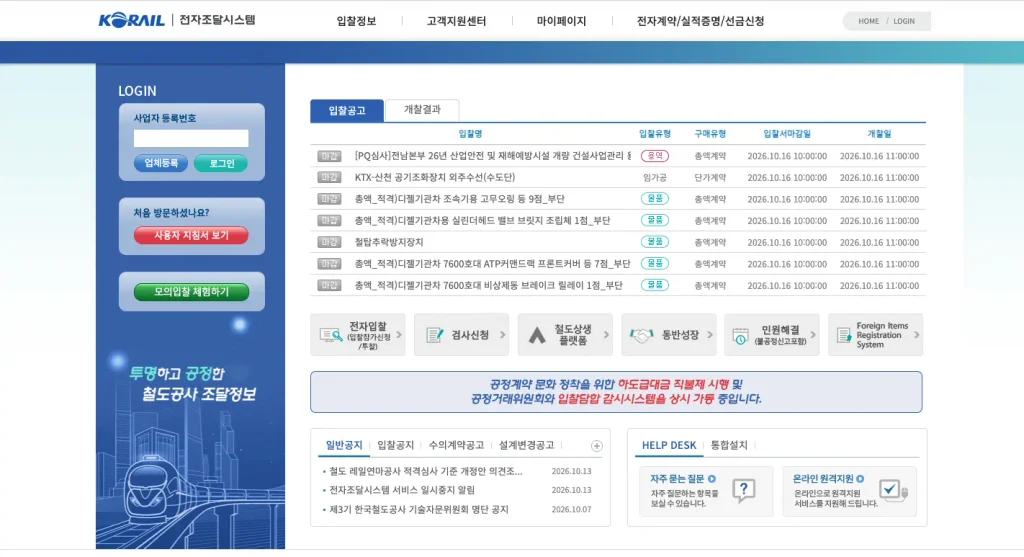
Task: Click the 입찰명 column header
Action: (x=470, y=134)
